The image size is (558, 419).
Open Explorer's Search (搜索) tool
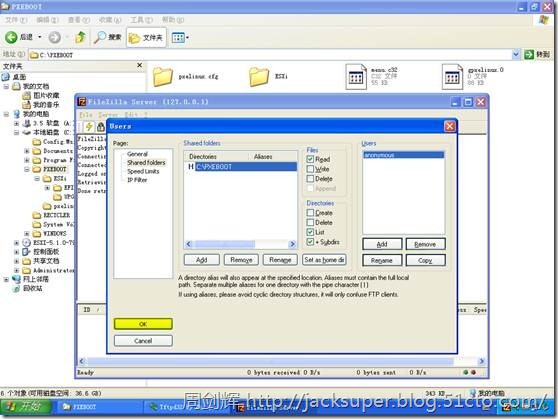click(x=107, y=37)
